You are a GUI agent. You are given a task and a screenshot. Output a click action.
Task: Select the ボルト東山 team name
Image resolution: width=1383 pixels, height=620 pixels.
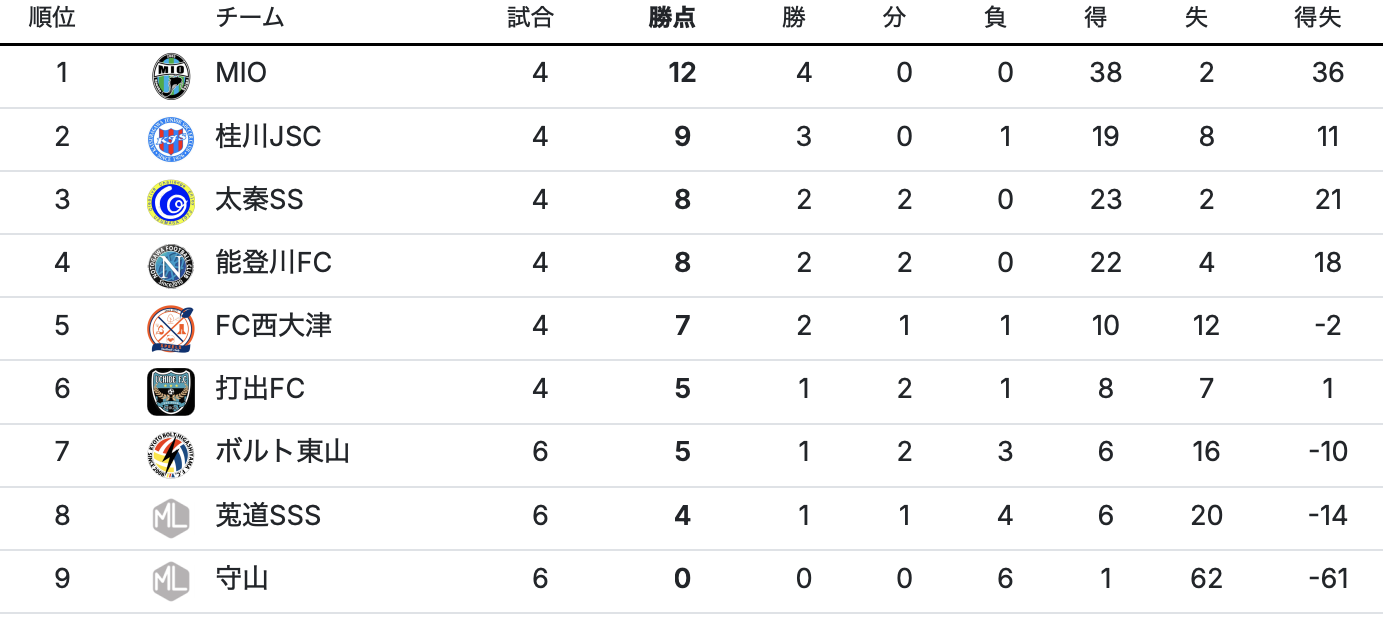click(282, 451)
